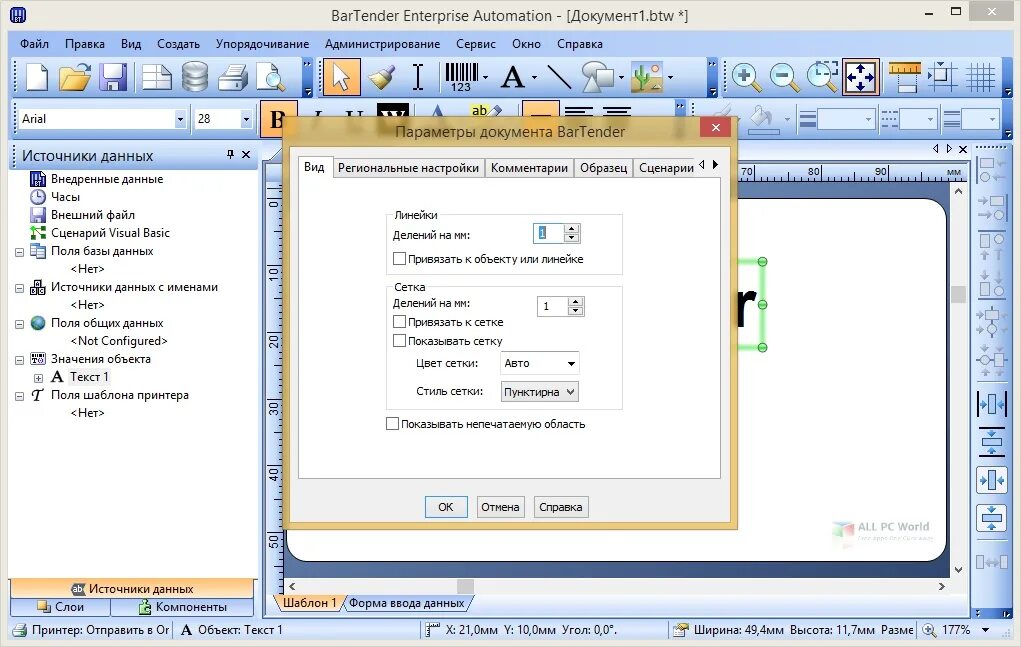1021x647 pixels.
Task: Open the Файл menu
Action: tap(34, 44)
